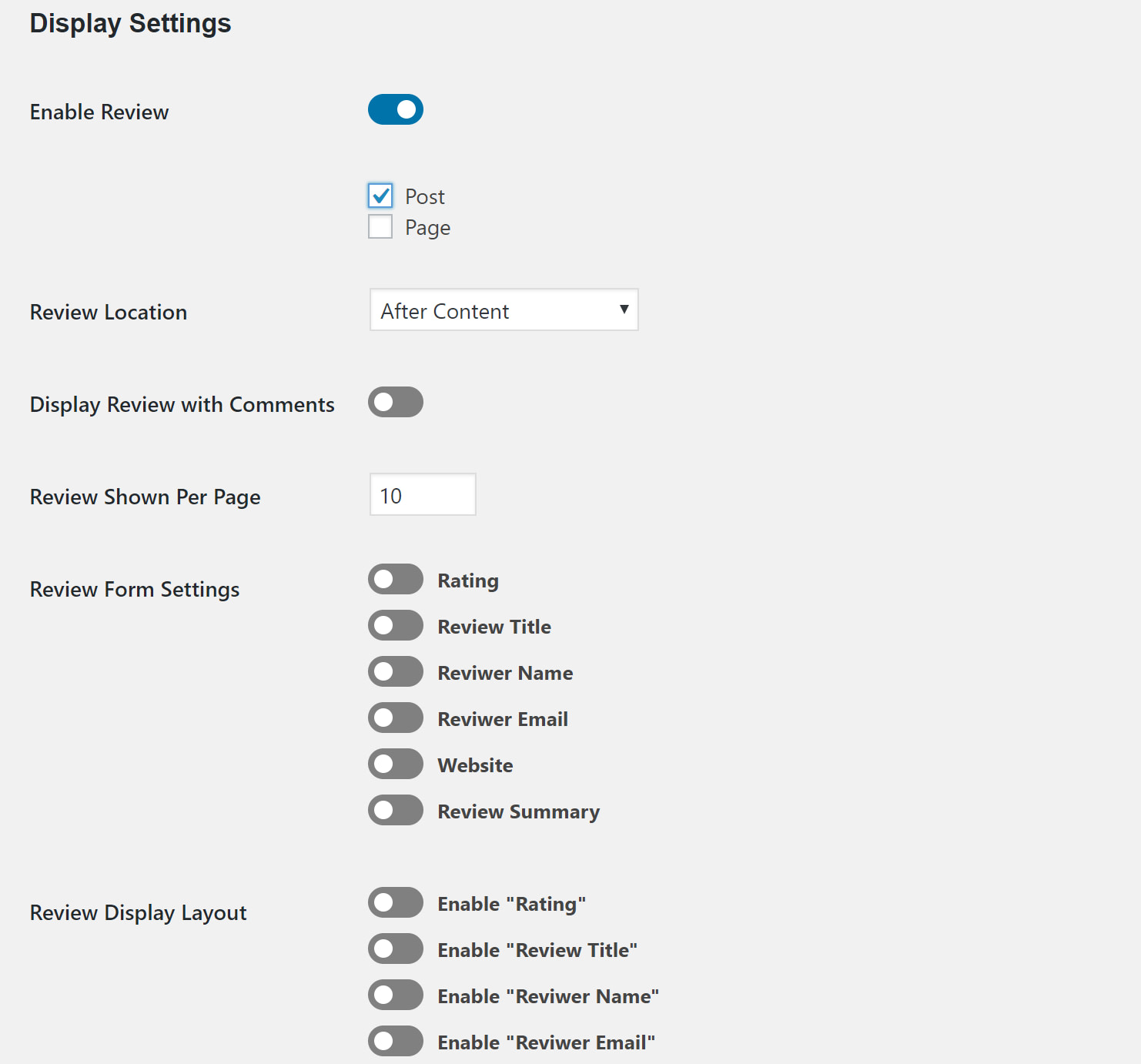The width and height of the screenshot is (1141, 1064).
Task: Enable the "Review Title" display layout switch
Action: pos(395,949)
